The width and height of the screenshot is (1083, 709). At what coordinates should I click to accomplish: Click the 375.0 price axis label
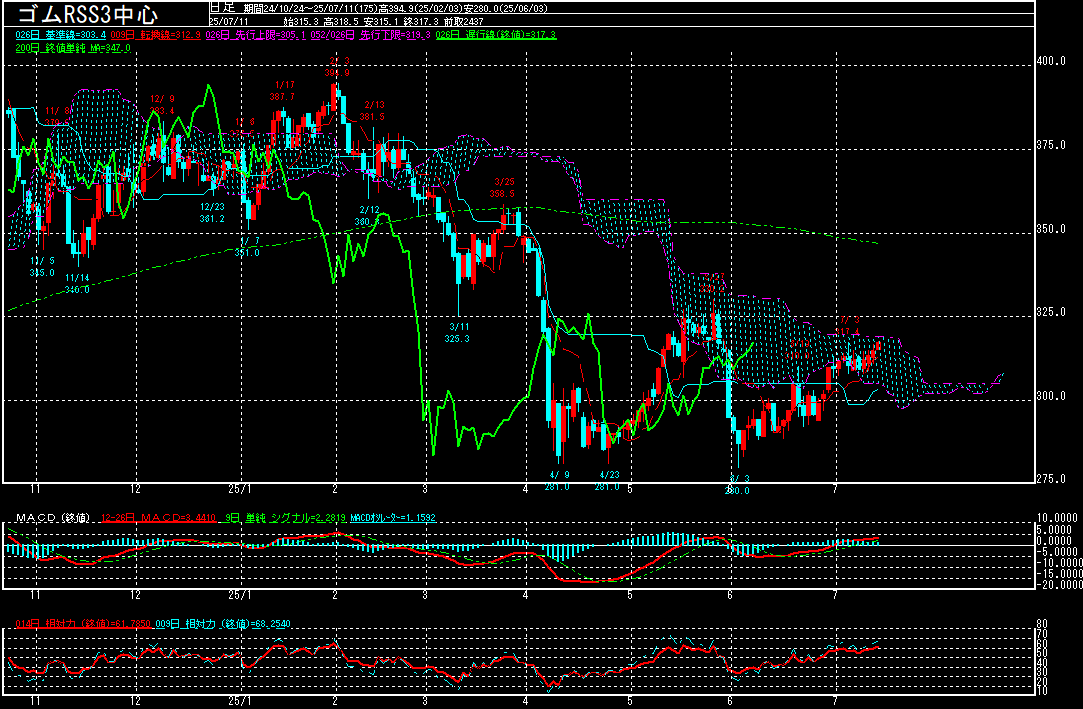tap(1051, 145)
